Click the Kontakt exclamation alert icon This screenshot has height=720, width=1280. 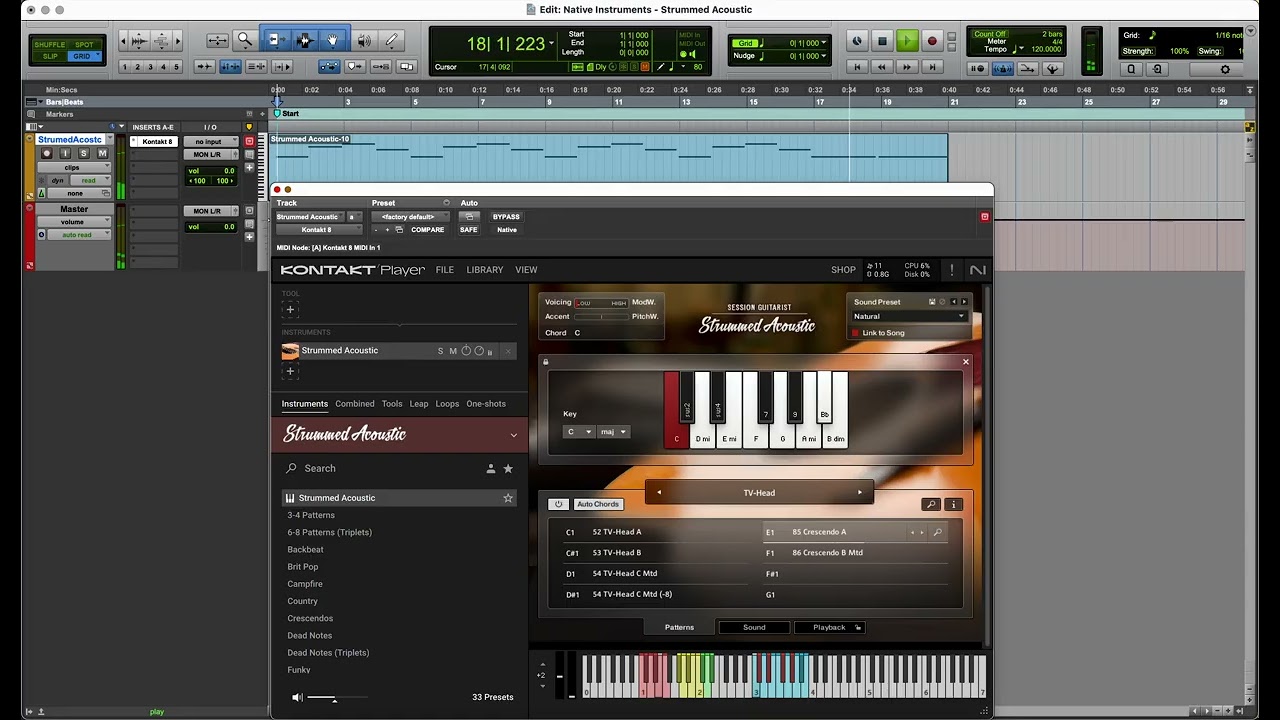point(951,270)
